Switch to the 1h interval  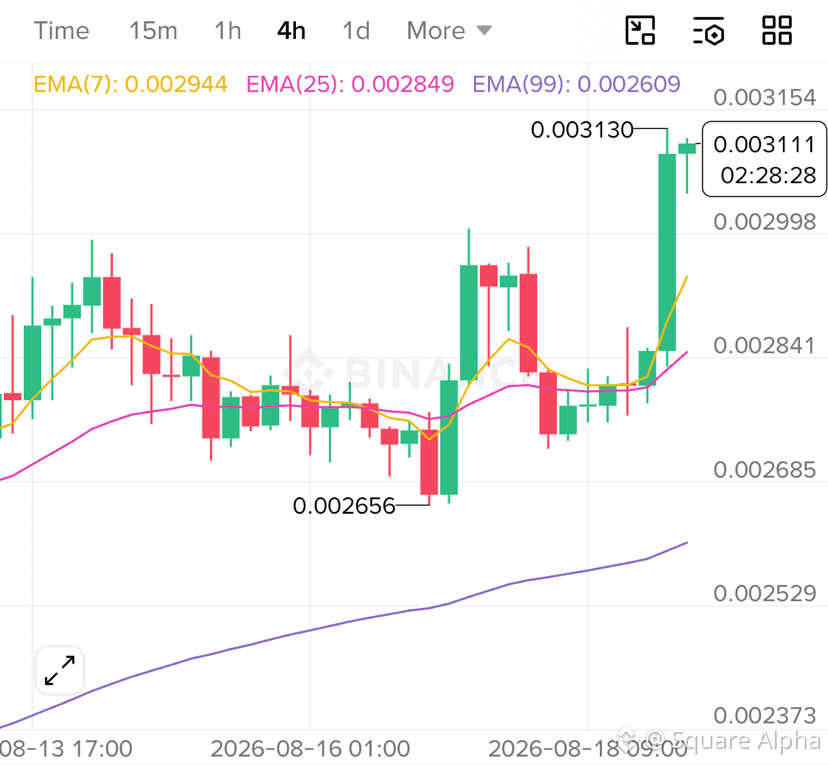[228, 31]
